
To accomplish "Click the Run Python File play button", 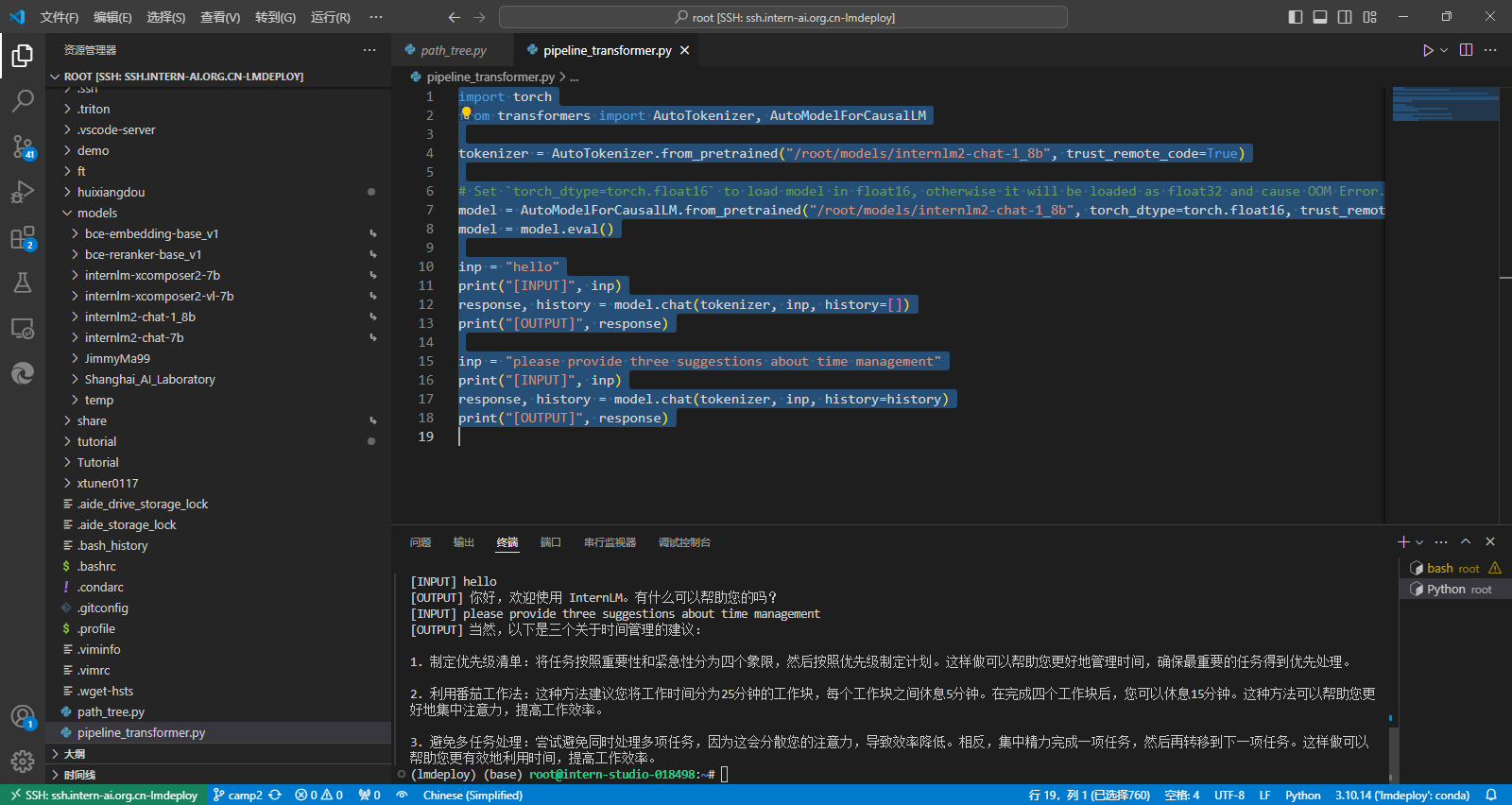I will click(1428, 50).
